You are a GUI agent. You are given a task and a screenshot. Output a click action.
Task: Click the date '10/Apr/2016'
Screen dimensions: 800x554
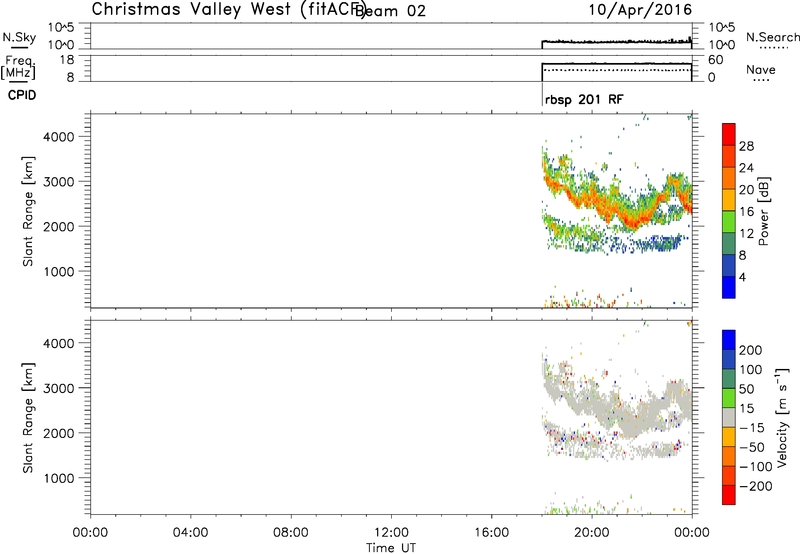click(640, 10)
